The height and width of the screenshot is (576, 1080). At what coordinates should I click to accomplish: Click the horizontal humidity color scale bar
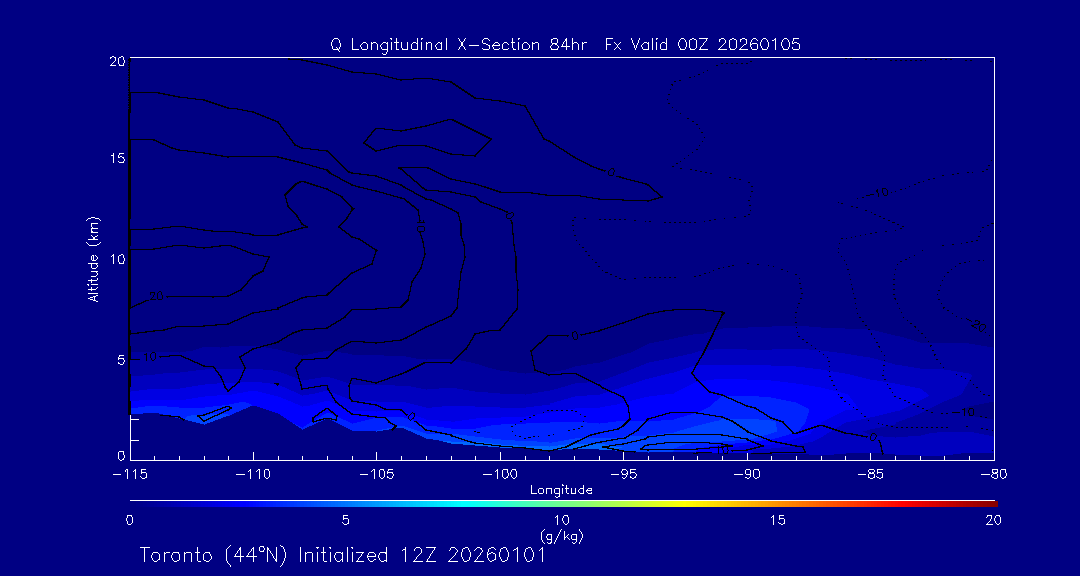(x=563, y=504)
